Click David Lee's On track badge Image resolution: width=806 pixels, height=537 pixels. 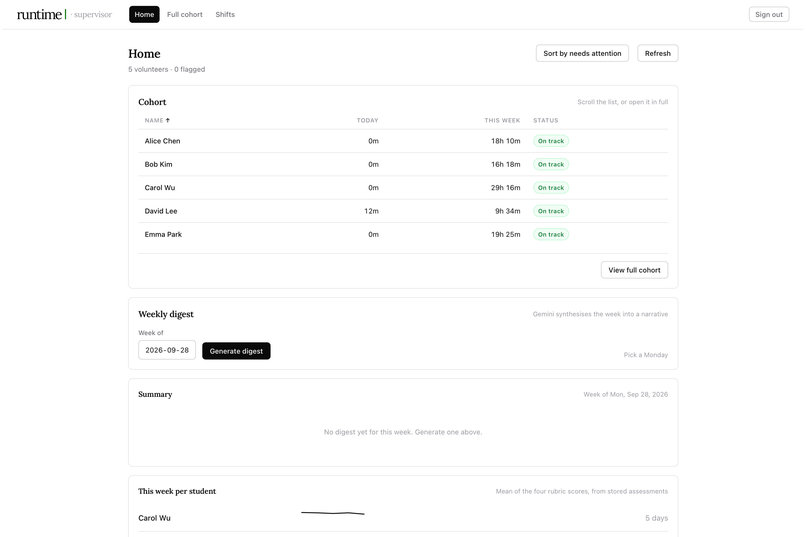(551, 211)
